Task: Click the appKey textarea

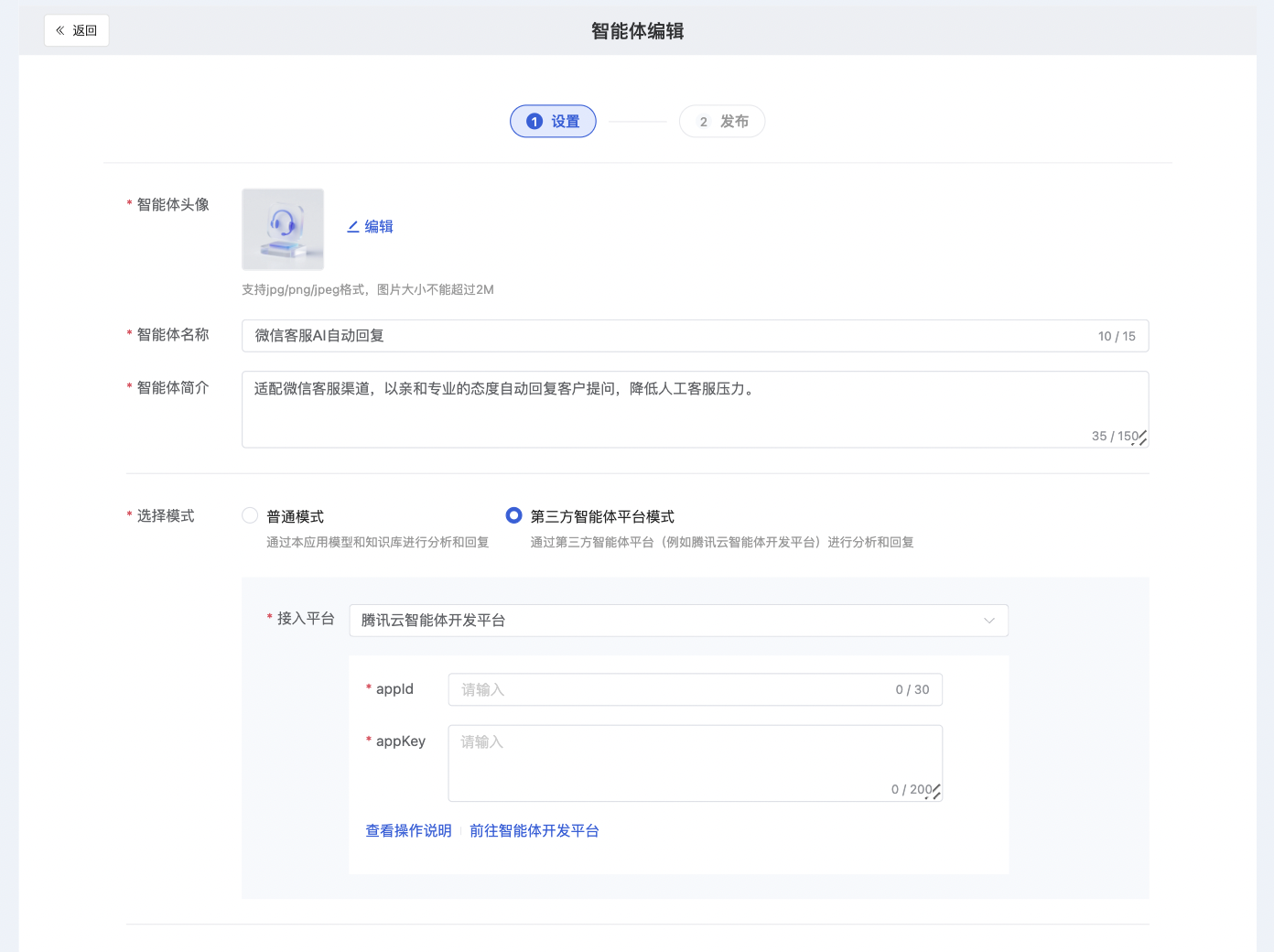Action: pyautogui.click(x=695, y=763)
